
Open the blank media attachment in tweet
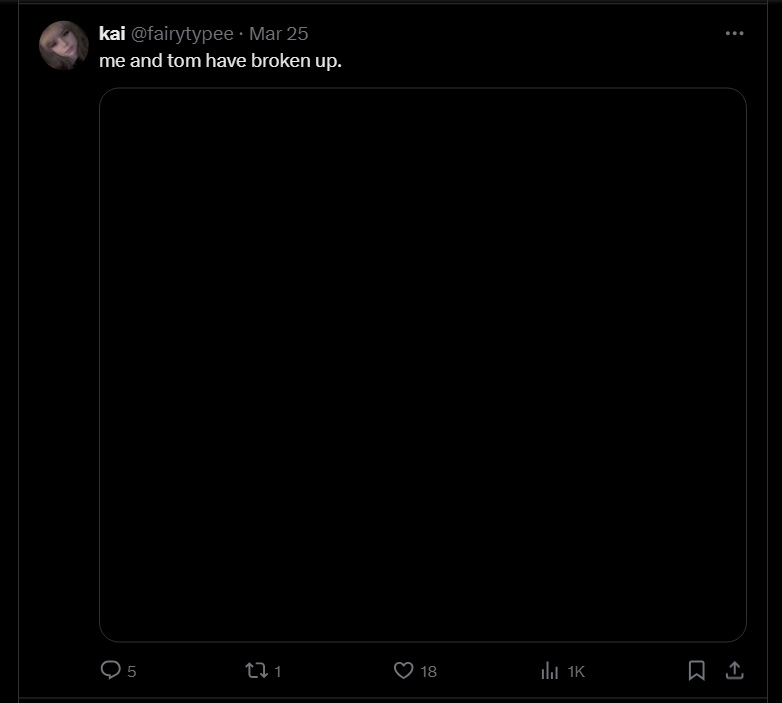click(422, 364)
